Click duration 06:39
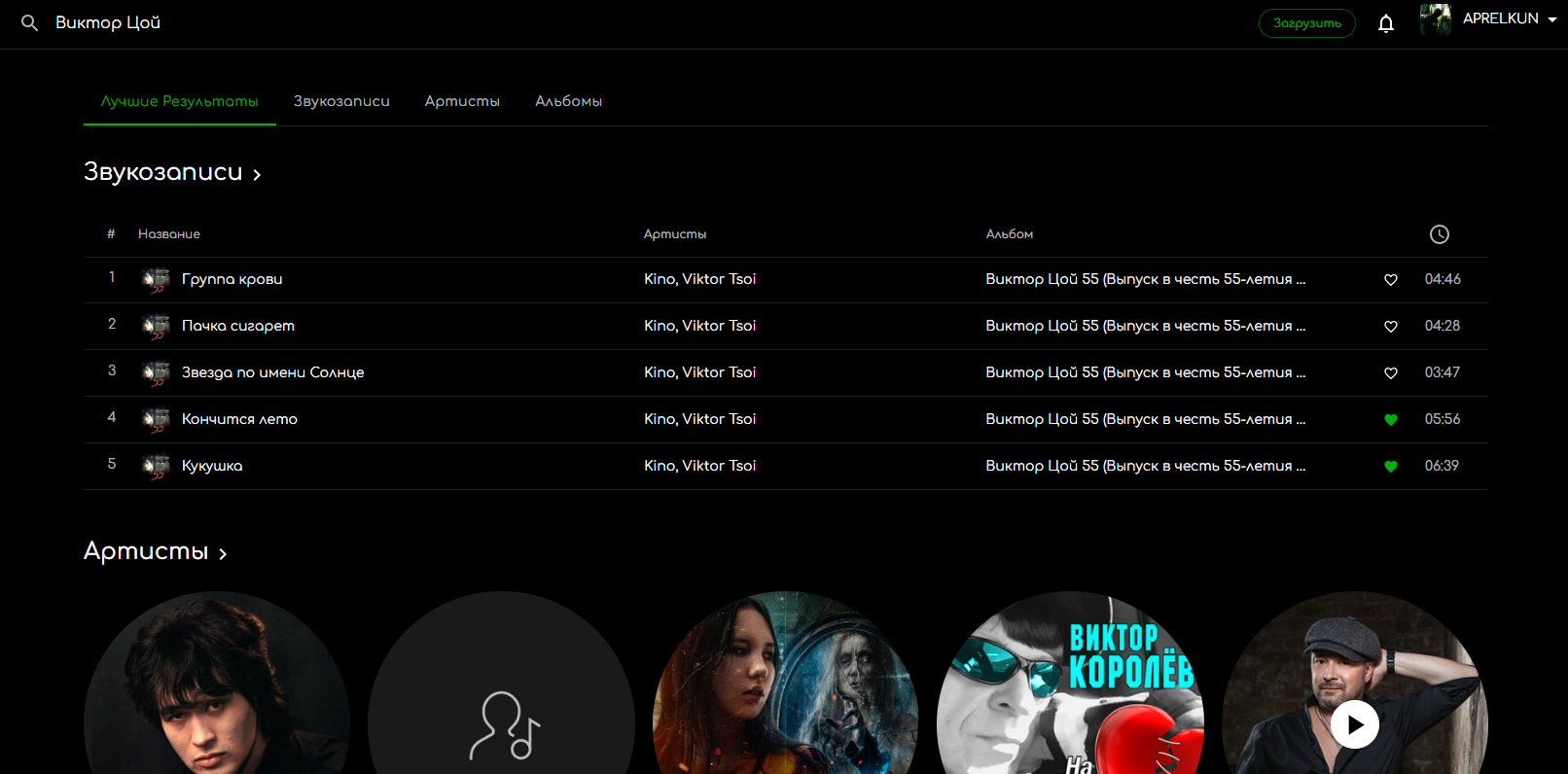The width and height of the screenshot is (1568, 774). [1443, 466]
